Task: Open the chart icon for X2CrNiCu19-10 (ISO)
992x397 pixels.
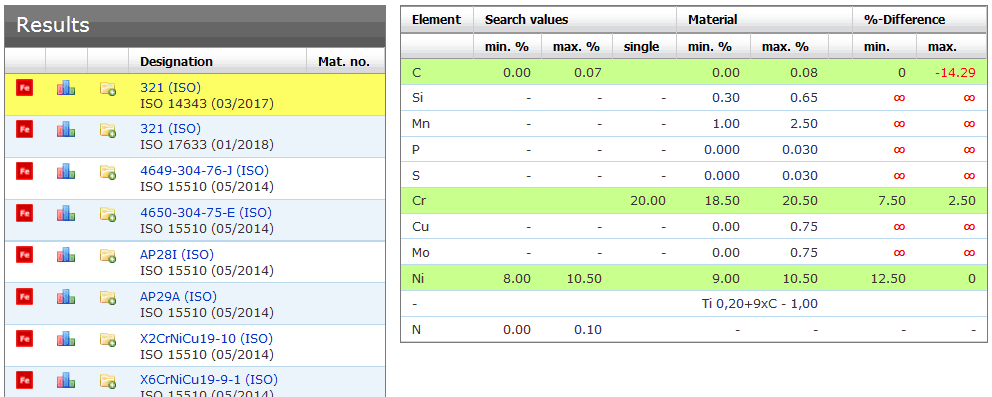Action: point(66,339)
